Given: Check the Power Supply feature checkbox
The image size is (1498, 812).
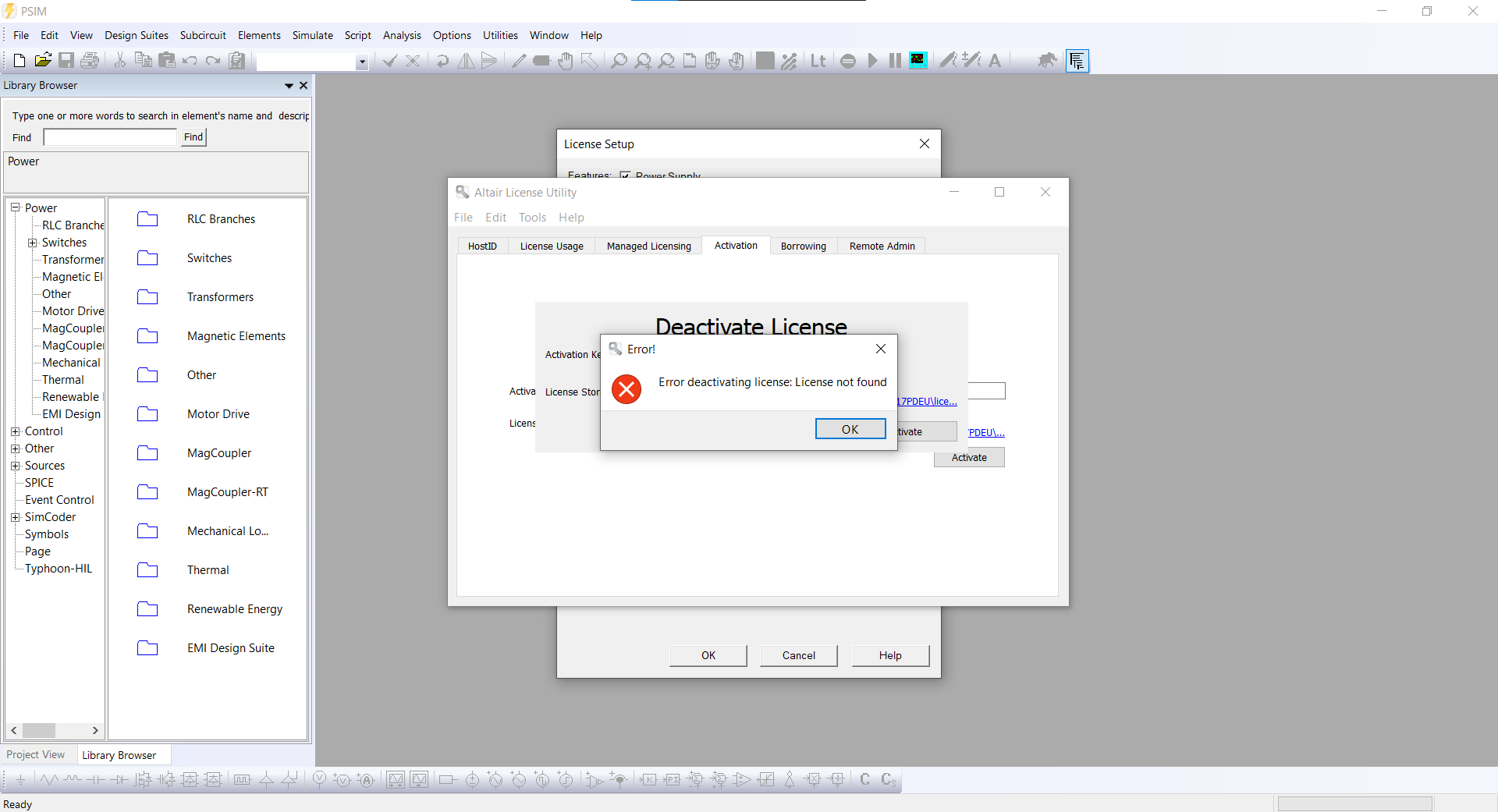Looking at the screenshot, I should [625, 176].
